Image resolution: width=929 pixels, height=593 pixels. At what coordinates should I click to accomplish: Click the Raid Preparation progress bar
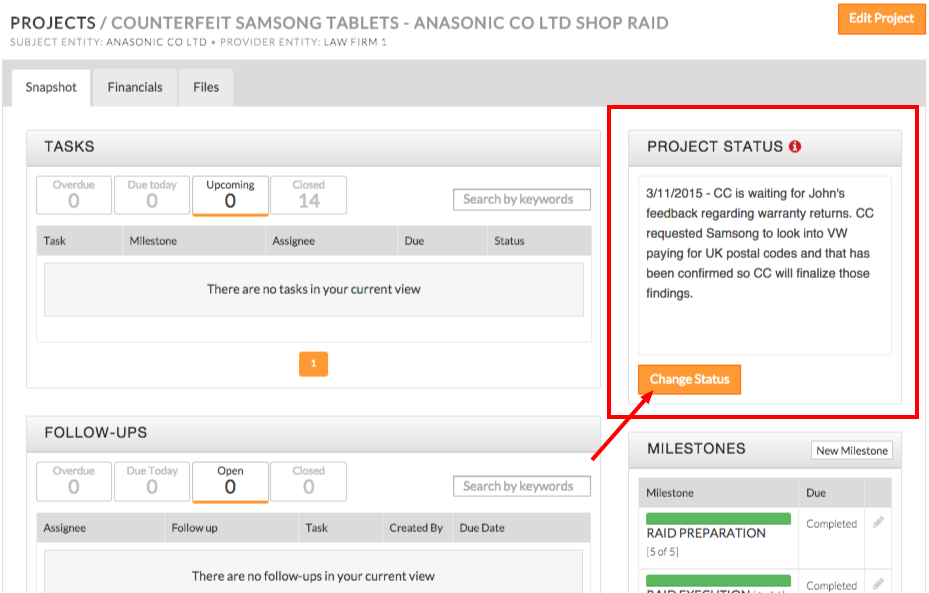tap(718, 519)
